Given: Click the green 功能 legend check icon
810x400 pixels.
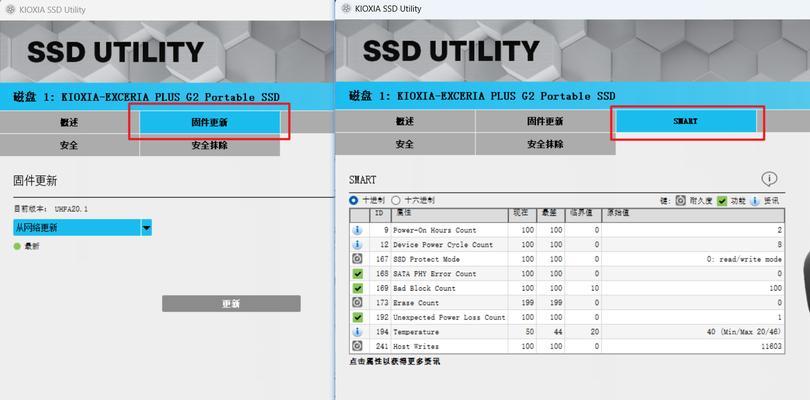Looking at the screenshot, I should coord(722,201).
